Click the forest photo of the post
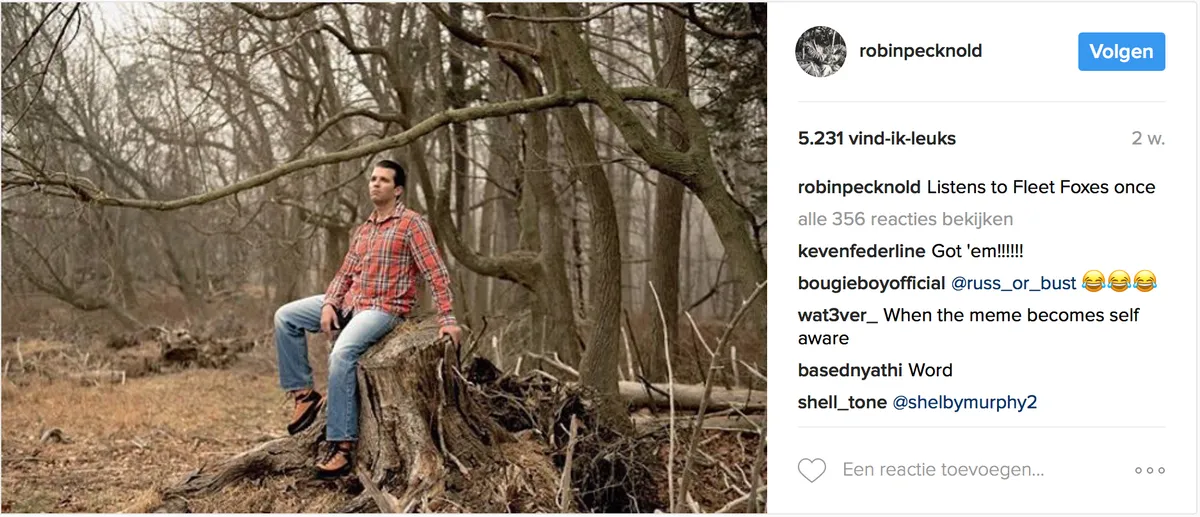This screenshot has width=1200, height=517. pyautogui.click(x=383, y=258)
